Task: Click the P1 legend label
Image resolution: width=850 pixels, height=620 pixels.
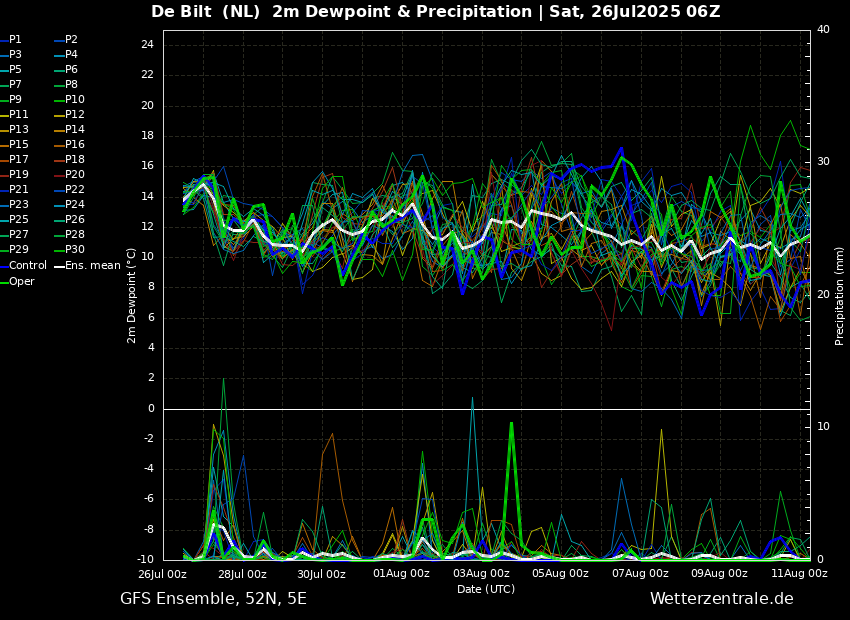Action: [x=15, y=40]
